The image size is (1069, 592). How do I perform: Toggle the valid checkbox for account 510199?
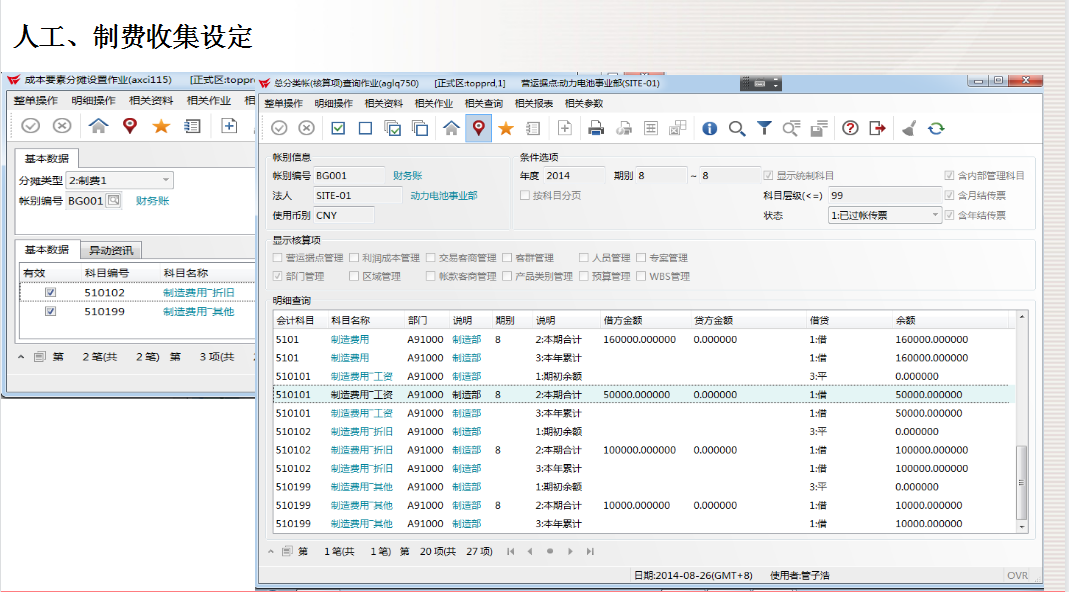tap(50, 311)
